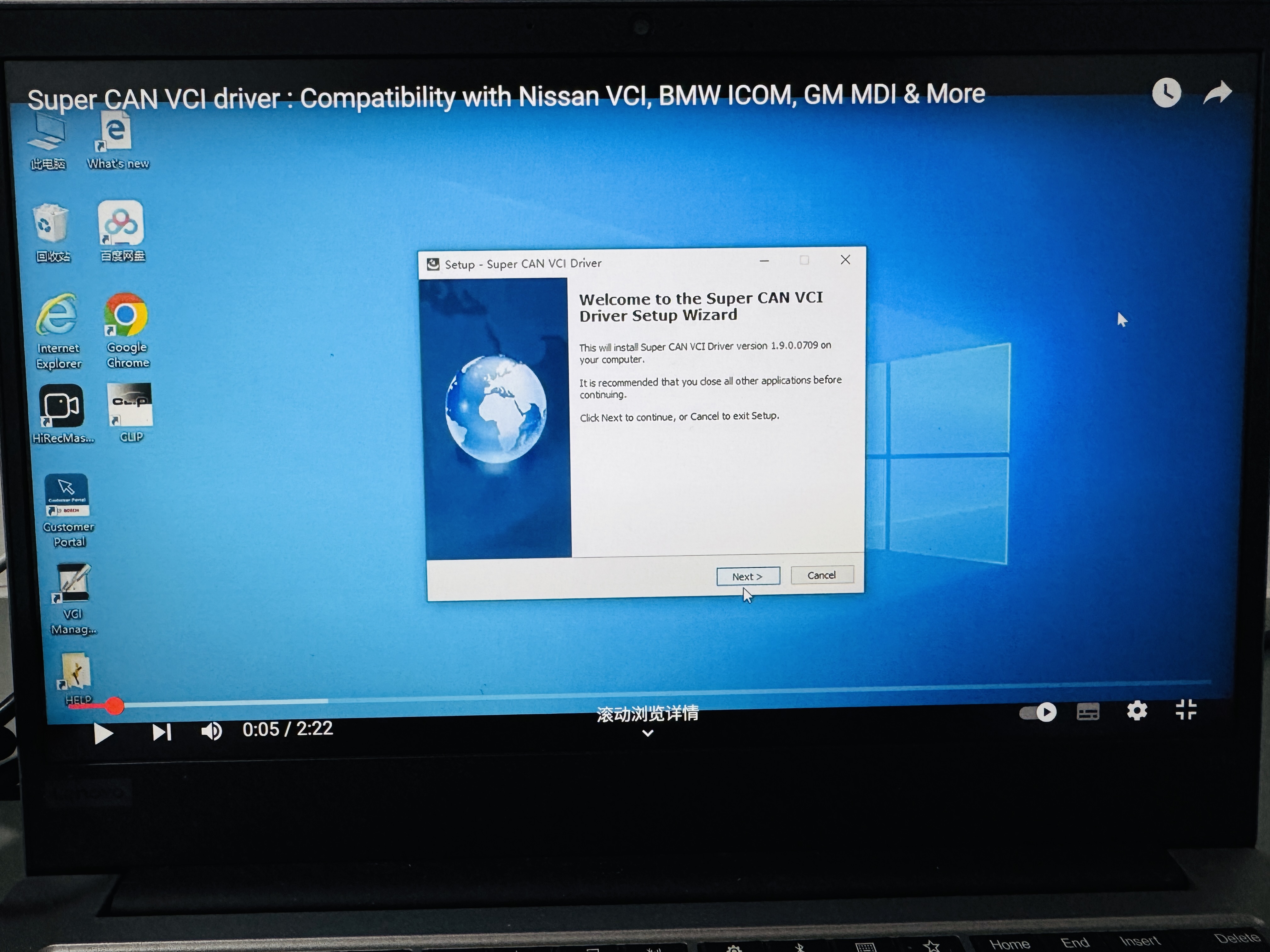Click the video title text

[x=506, y=97]
